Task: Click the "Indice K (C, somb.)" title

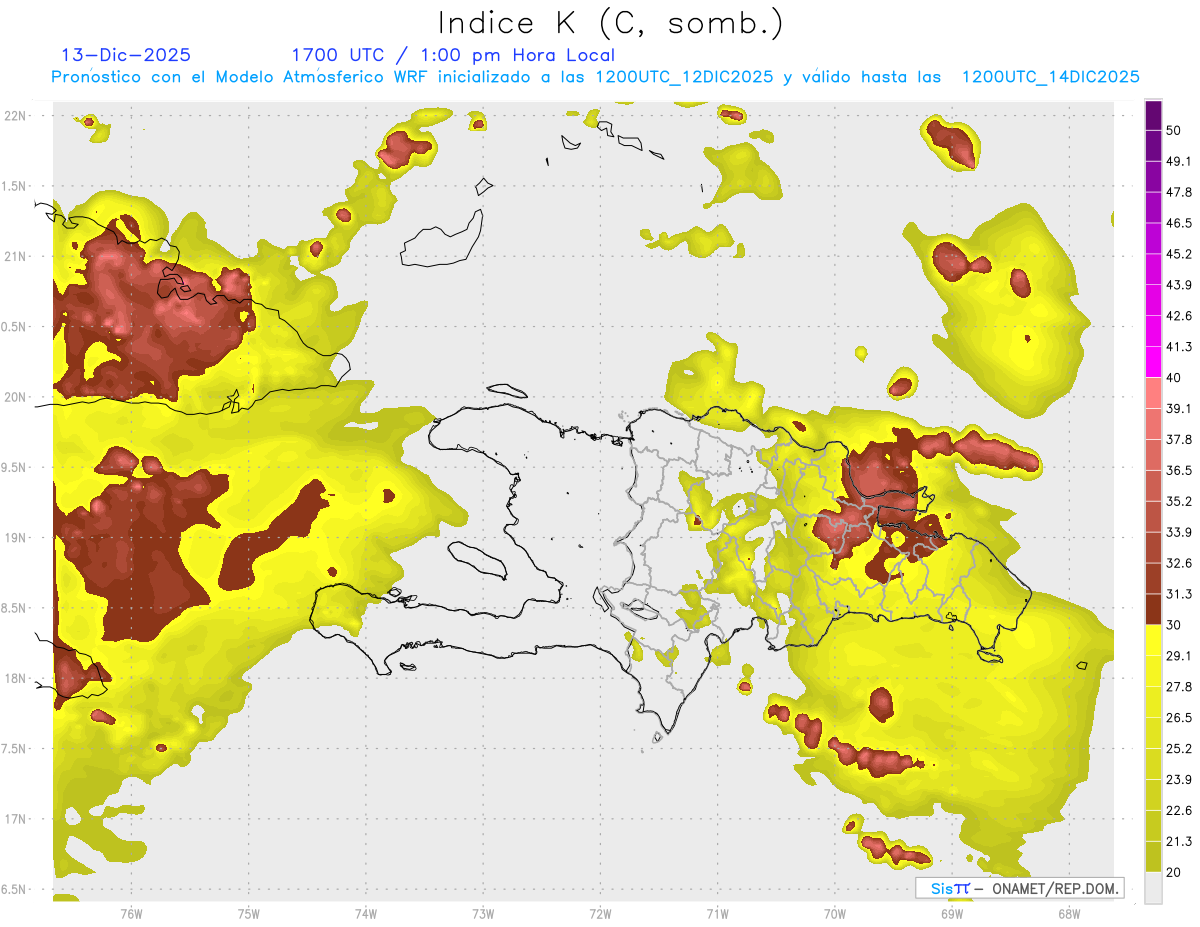Action: pyautogui.click(x=611, y=24)
